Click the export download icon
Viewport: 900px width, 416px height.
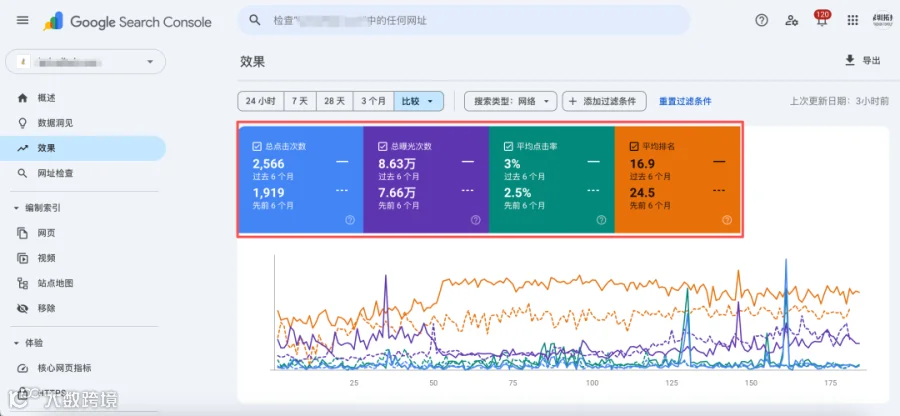tap(850, 60)
